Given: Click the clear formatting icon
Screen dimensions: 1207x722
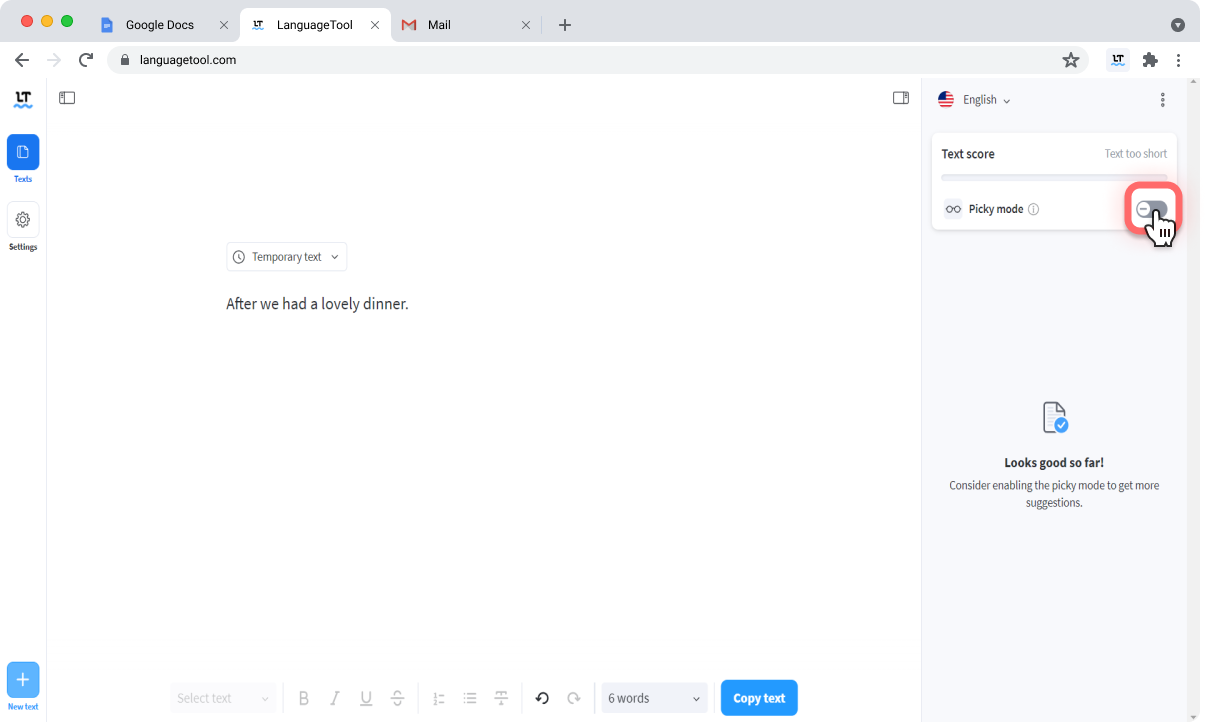Looking at the screenshot, I should [501, 698].
